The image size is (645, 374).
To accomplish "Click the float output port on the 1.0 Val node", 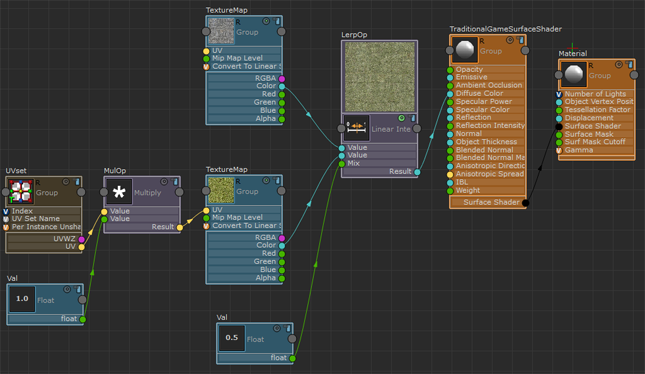I will 83,319.
